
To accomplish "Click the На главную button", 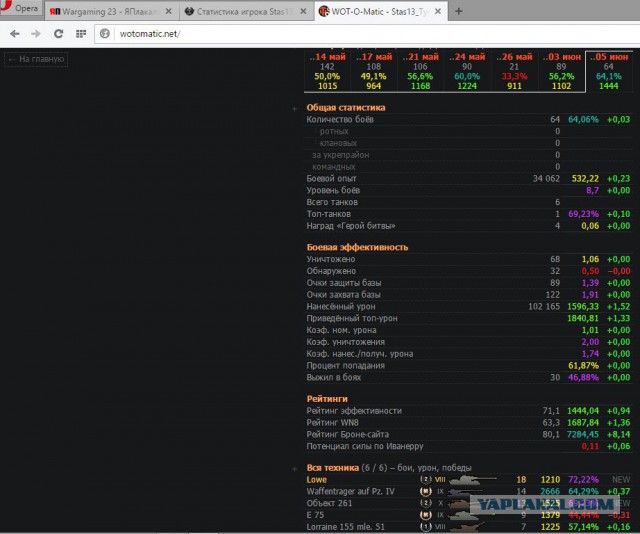I will (36, 59).
